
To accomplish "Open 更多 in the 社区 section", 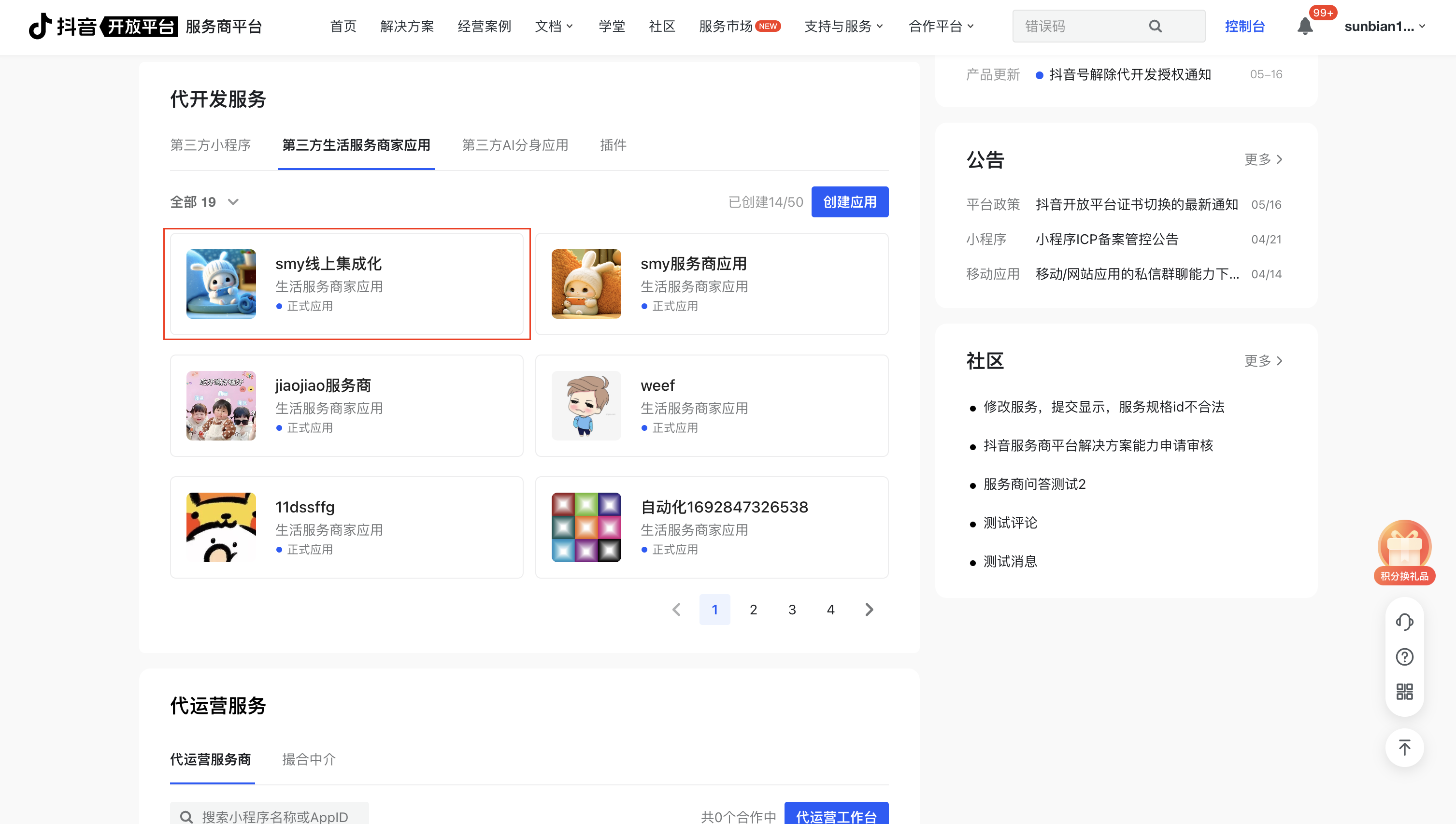I will (1264, 360).
